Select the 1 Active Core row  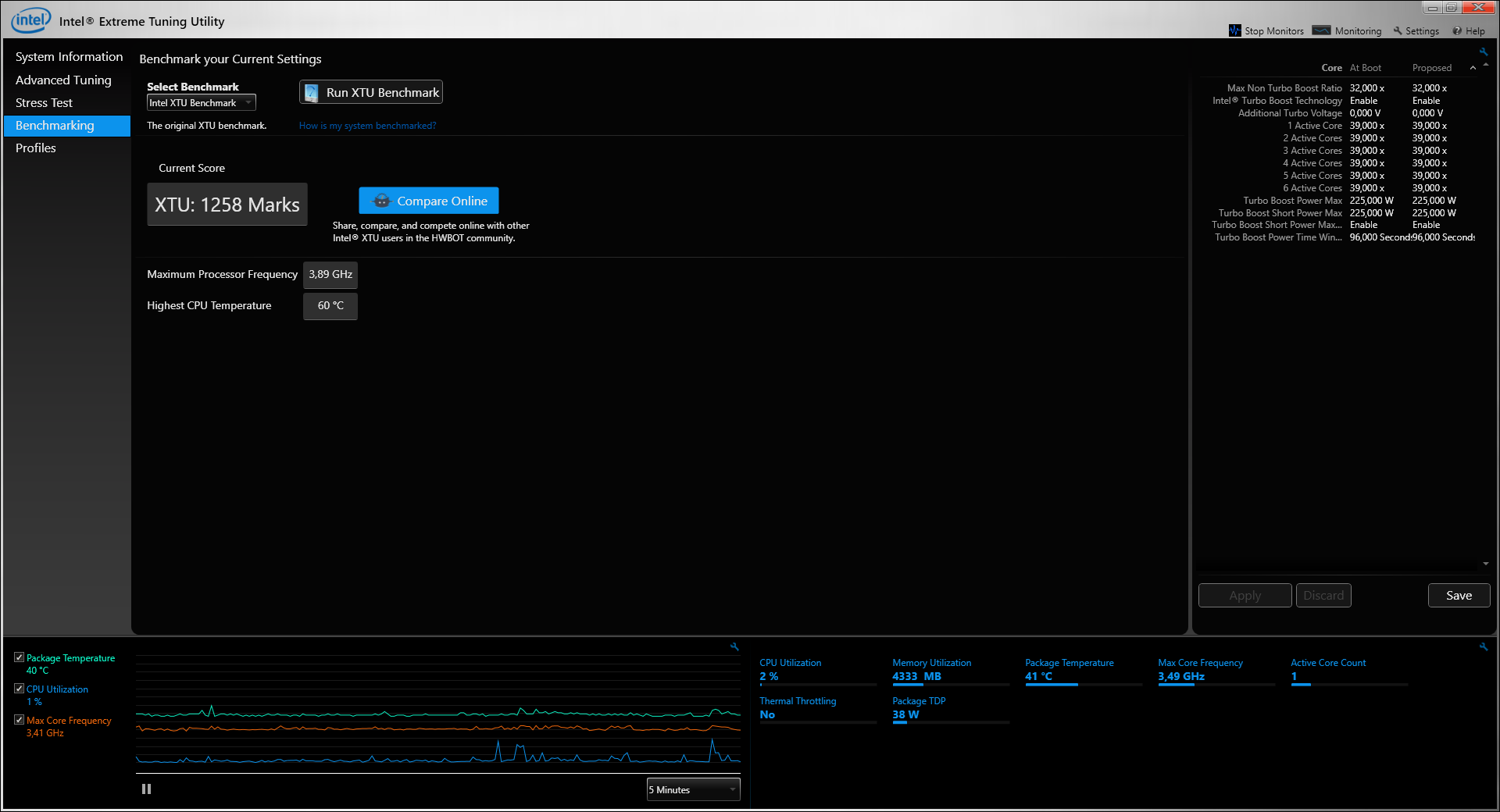point(1337,126)
